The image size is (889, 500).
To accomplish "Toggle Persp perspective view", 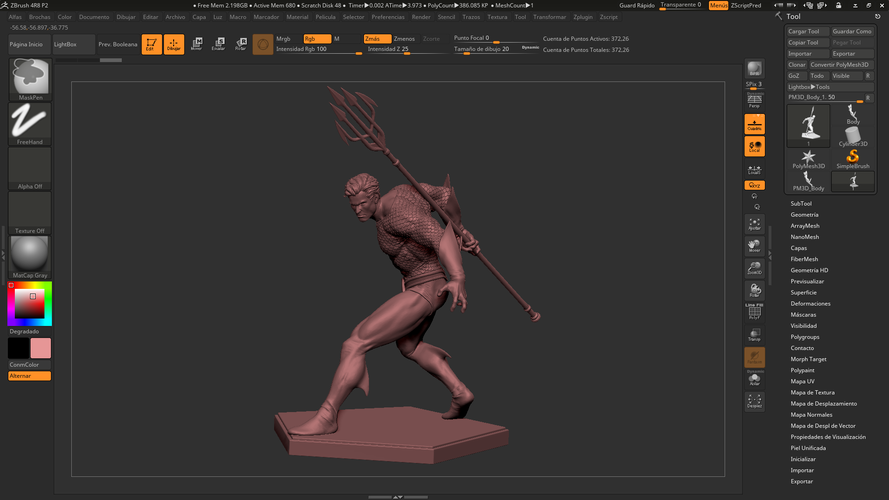I will tap(755, 101).
